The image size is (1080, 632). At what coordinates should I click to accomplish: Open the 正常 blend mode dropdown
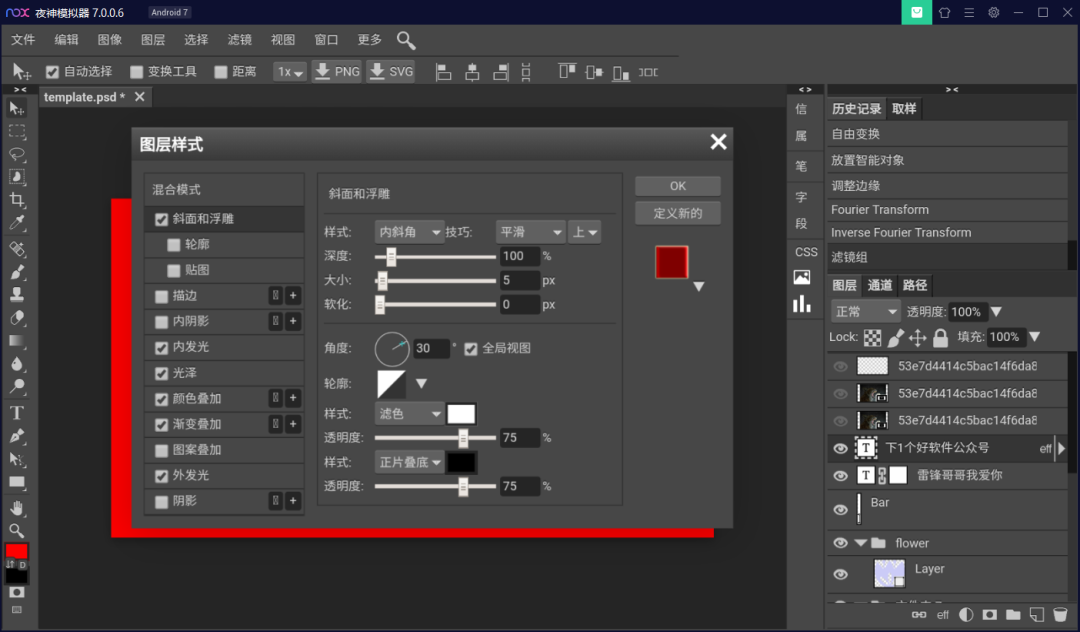coord(865,312)
